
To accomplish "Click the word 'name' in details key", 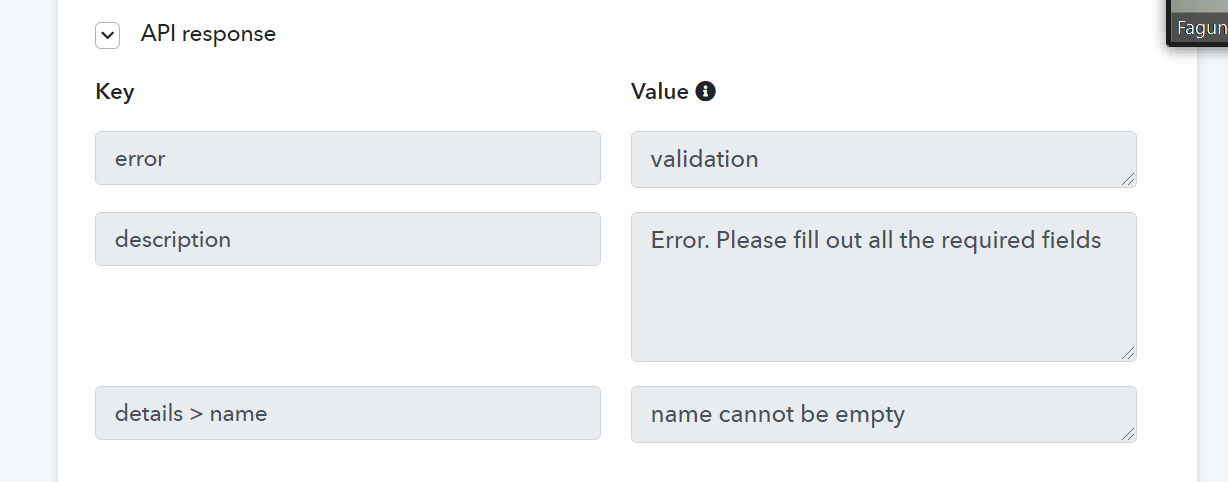I will [x=238, y=413].
